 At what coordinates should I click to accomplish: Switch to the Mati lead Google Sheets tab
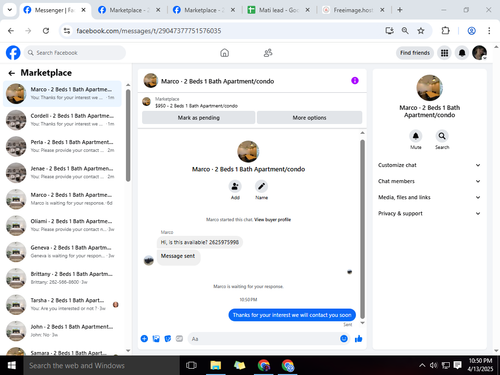pos(279,10)
